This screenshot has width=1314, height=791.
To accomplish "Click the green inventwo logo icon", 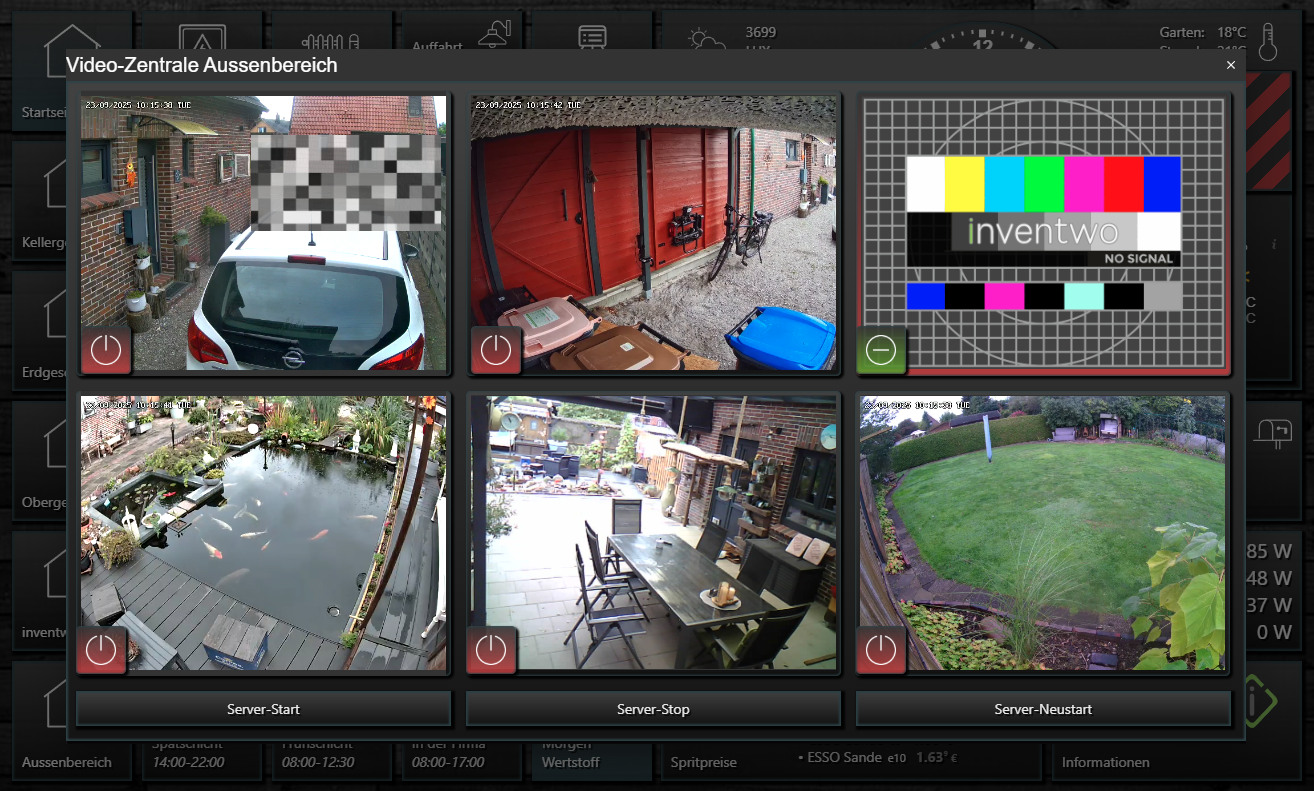I will pyautogui.click(x=1258, y=701).
